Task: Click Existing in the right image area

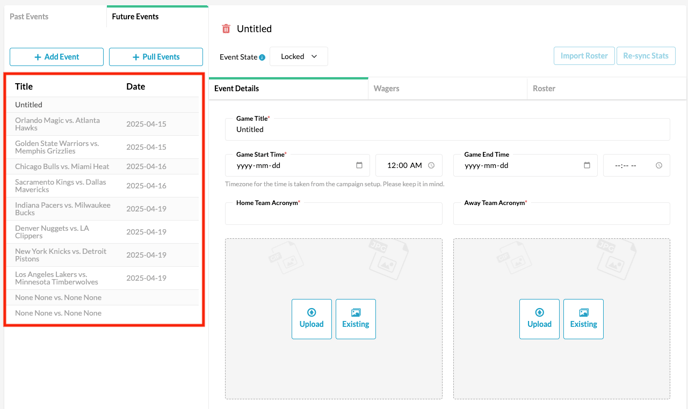Action: tap(584, 319)
